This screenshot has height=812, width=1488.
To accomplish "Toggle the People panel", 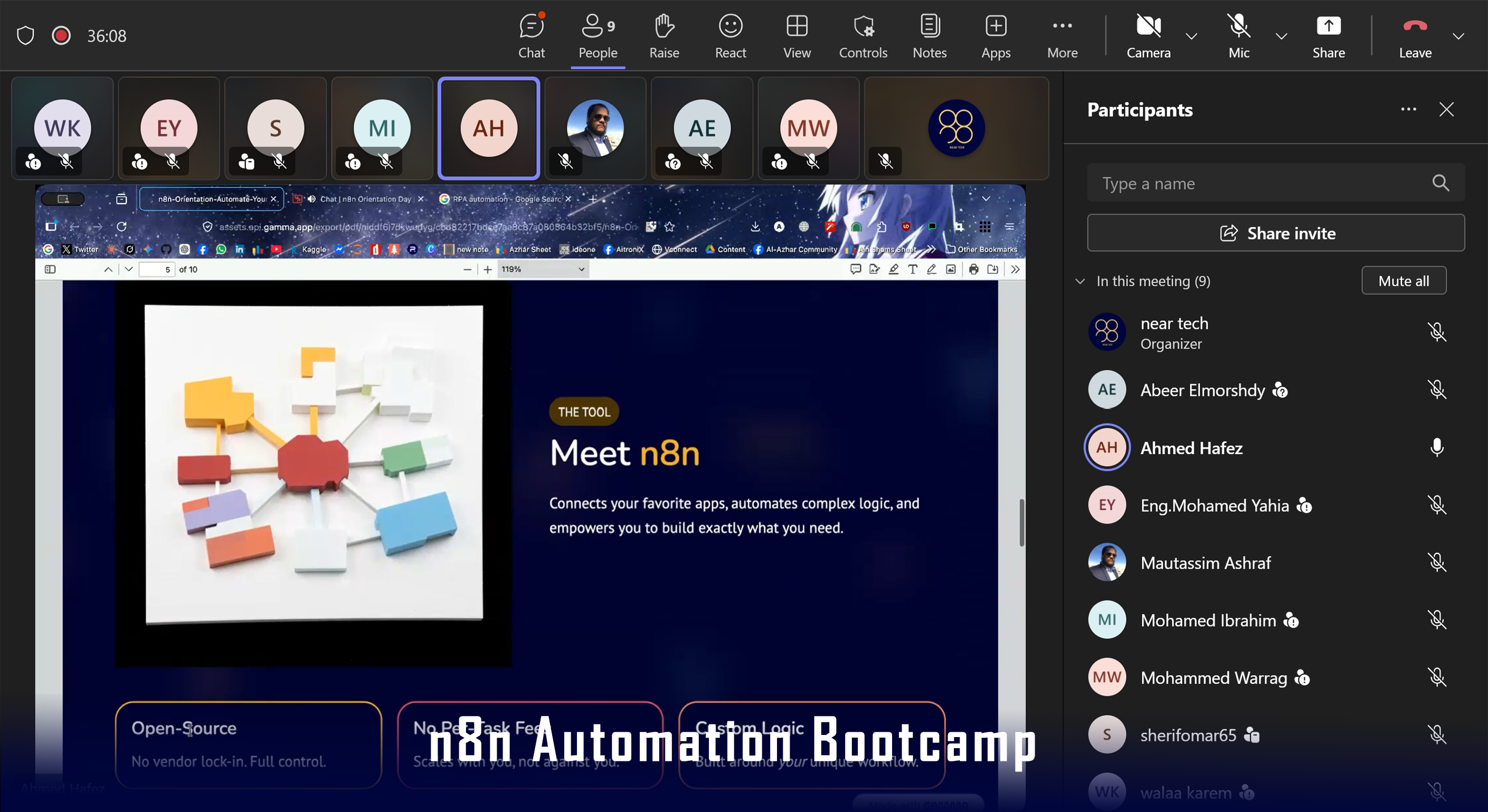I will (598, 36).
